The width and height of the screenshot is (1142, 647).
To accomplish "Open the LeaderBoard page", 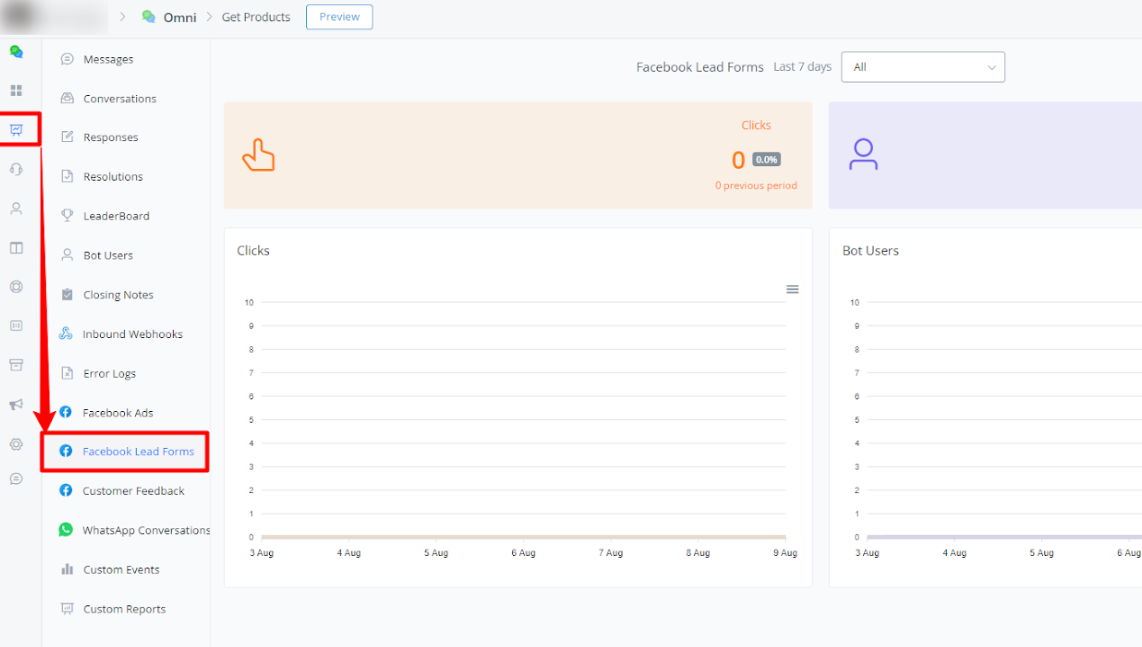I will pos(116,216).
